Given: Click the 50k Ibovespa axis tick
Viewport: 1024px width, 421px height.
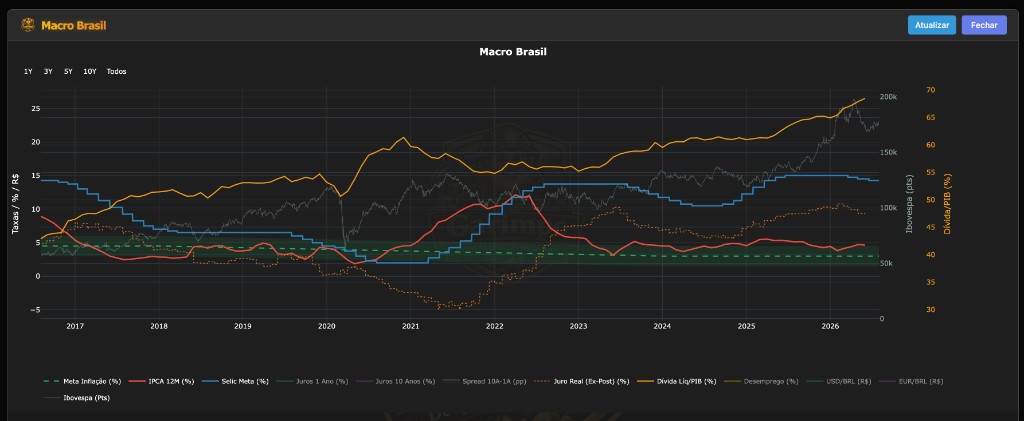Looking at the screenshot, I should point(886,263).
